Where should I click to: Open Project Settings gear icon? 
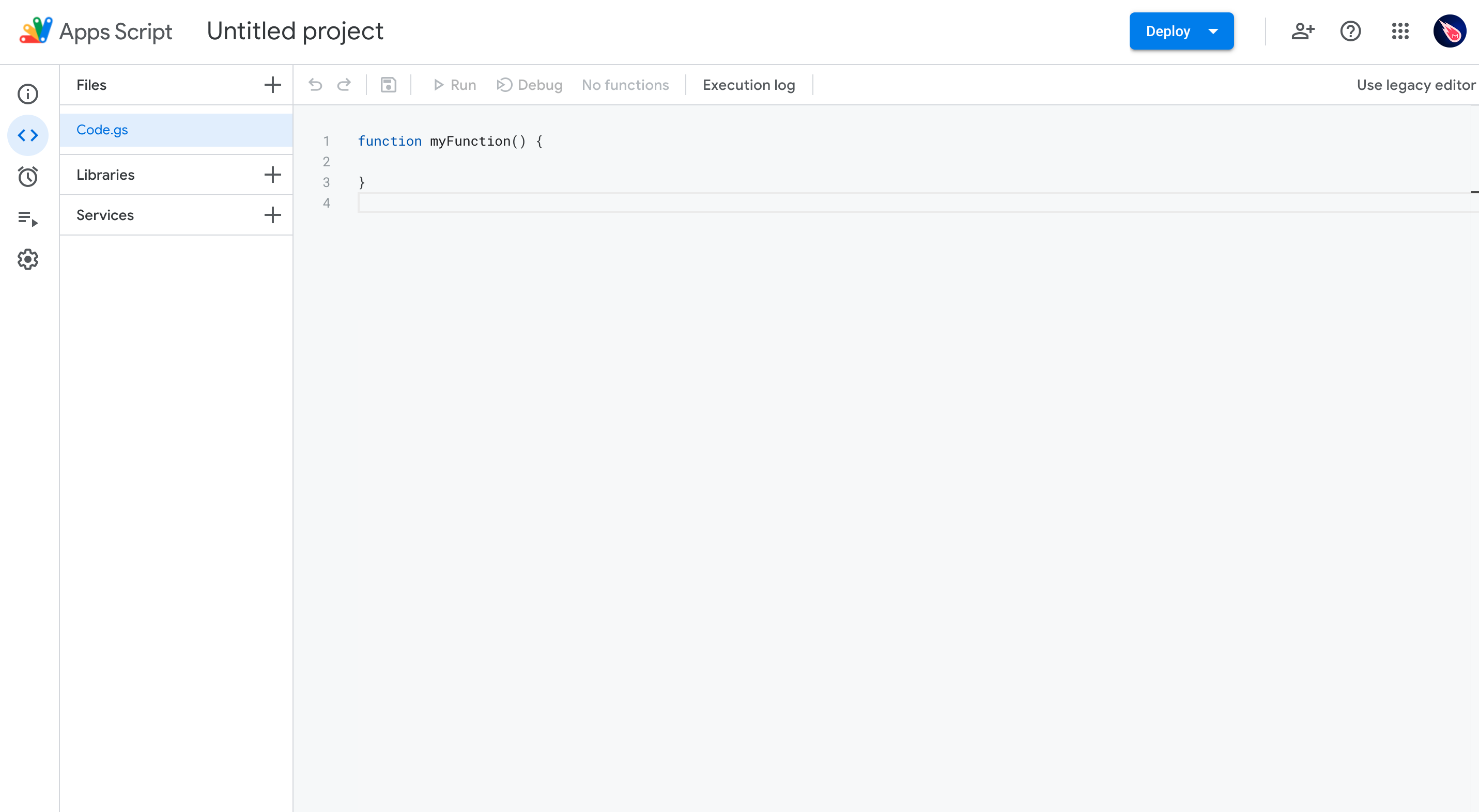(27, 259)
